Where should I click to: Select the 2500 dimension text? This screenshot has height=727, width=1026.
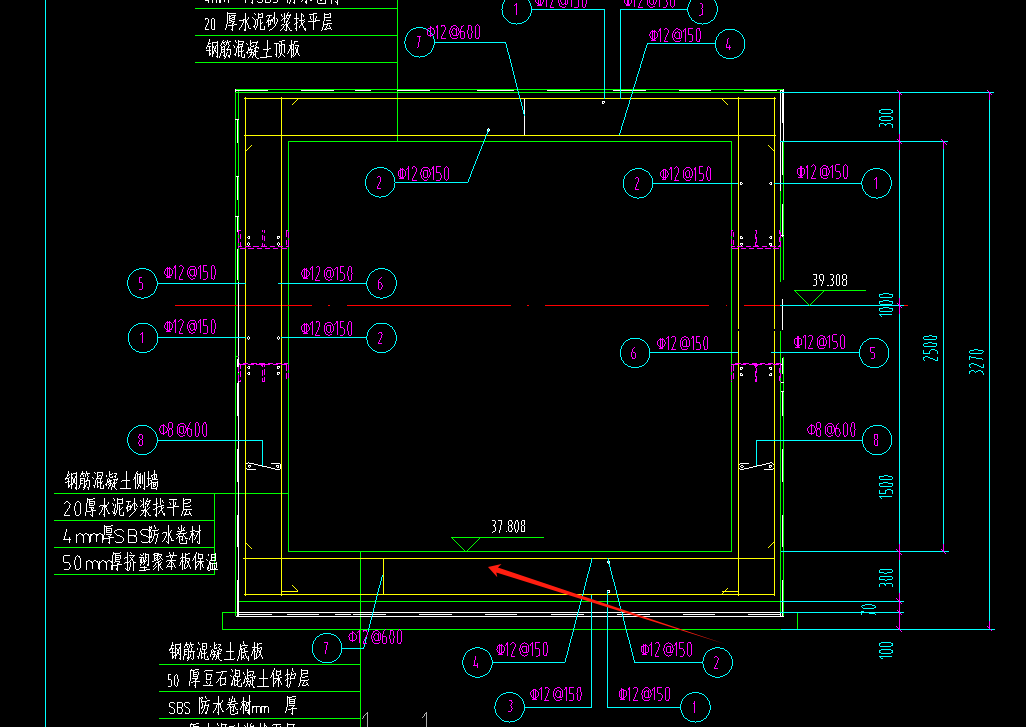coord(930,347)
